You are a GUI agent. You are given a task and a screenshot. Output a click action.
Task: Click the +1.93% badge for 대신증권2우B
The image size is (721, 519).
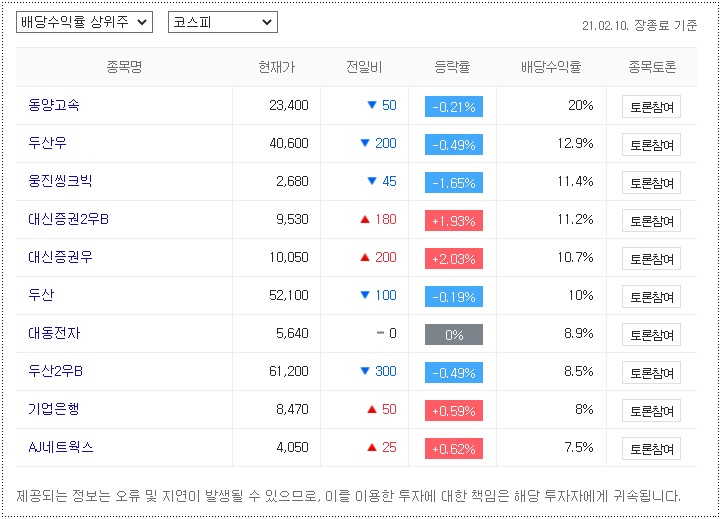(x=454, y=221)
